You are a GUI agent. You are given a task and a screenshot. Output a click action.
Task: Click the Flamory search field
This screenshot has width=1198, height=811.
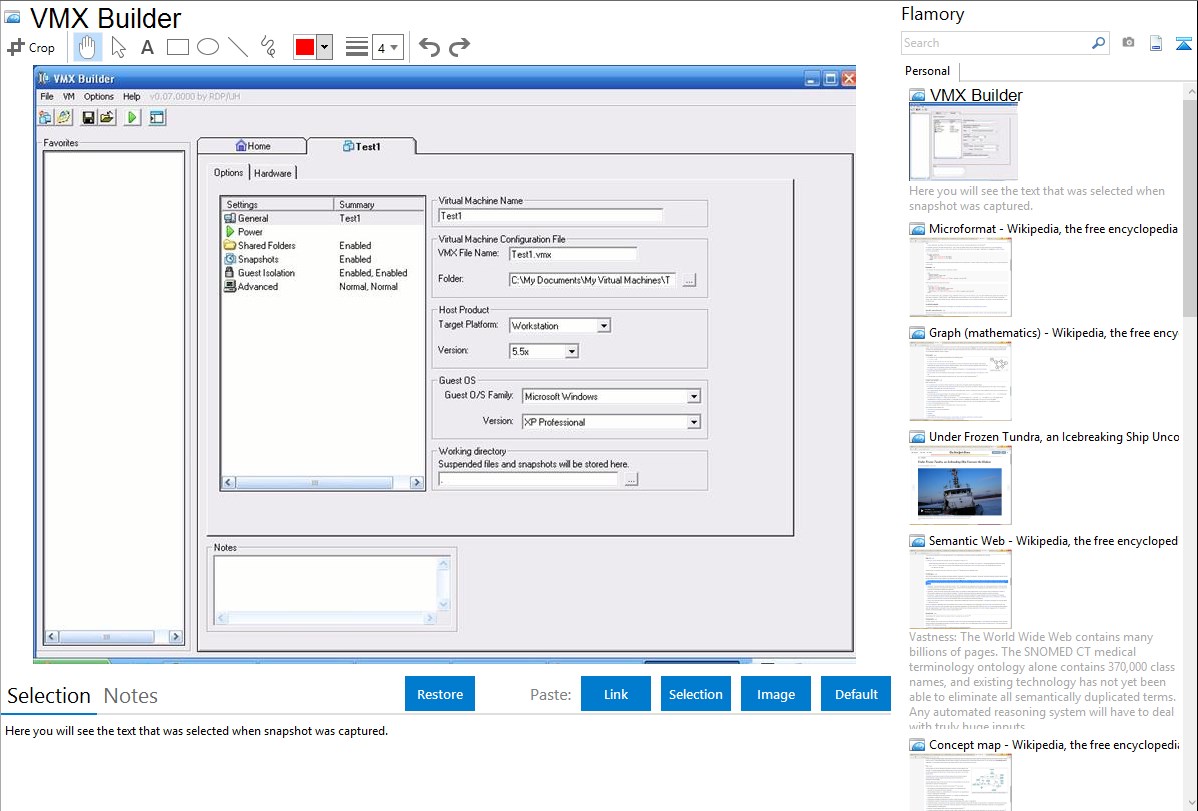coord(996,43)
